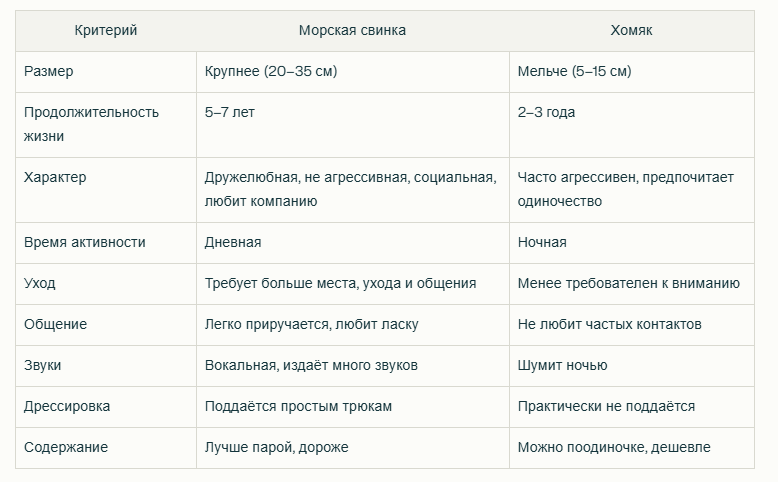Viewport: 778px width, 482px height.
Task: Click the cell 'Крупнее (20–35 см)'
Action: coord(352,72)
